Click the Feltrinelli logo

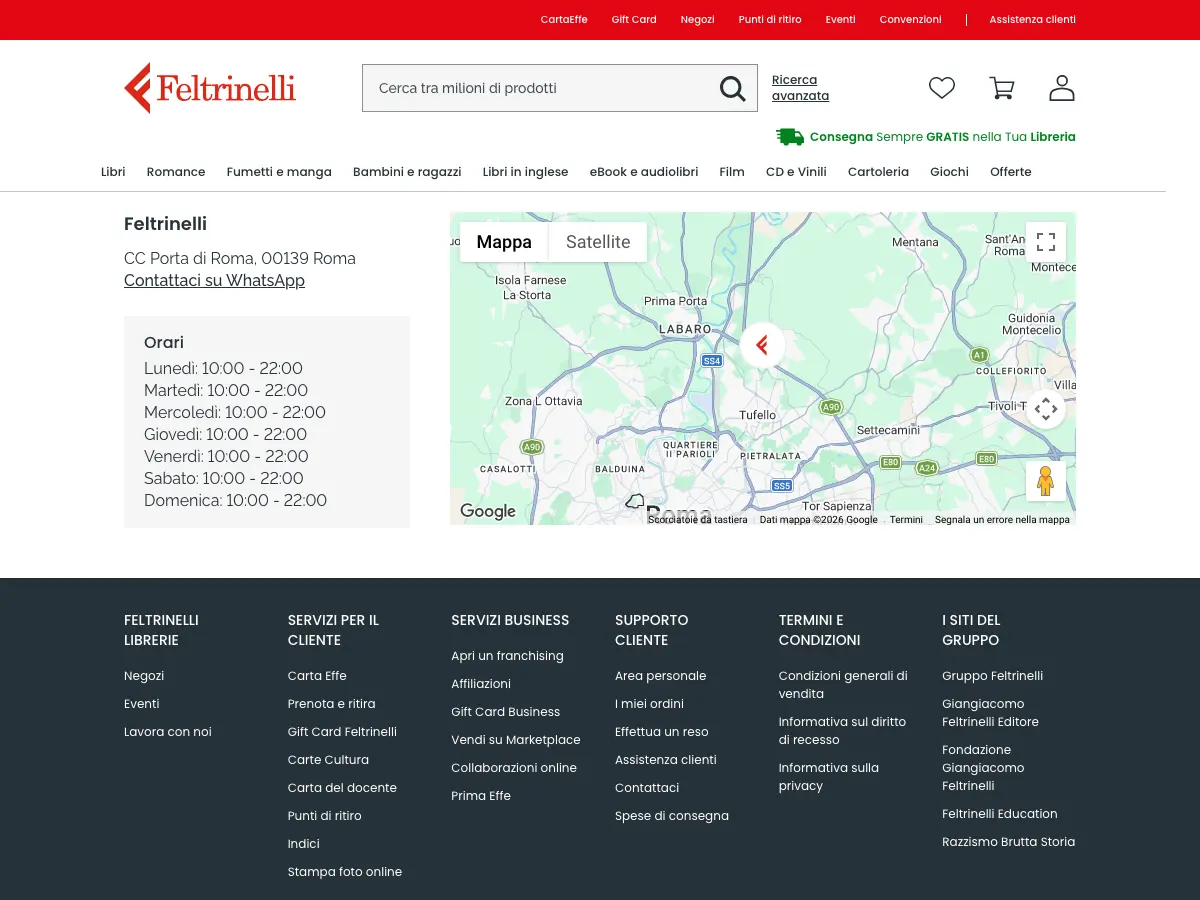(210, 88)
